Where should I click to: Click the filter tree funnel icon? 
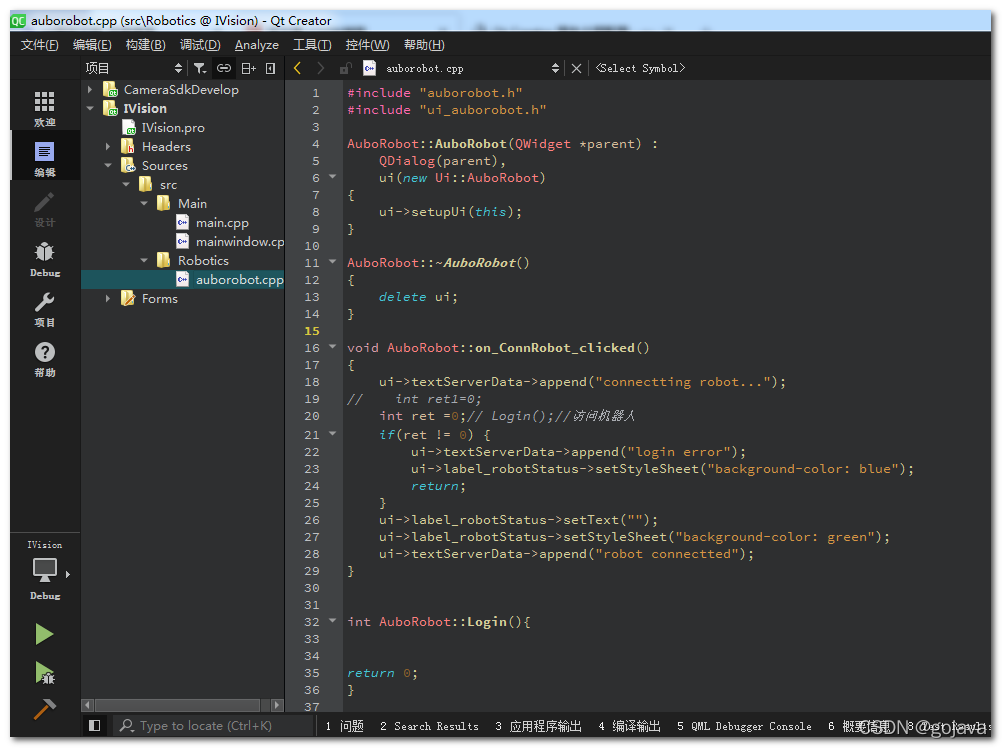click(x=200, y=68)
